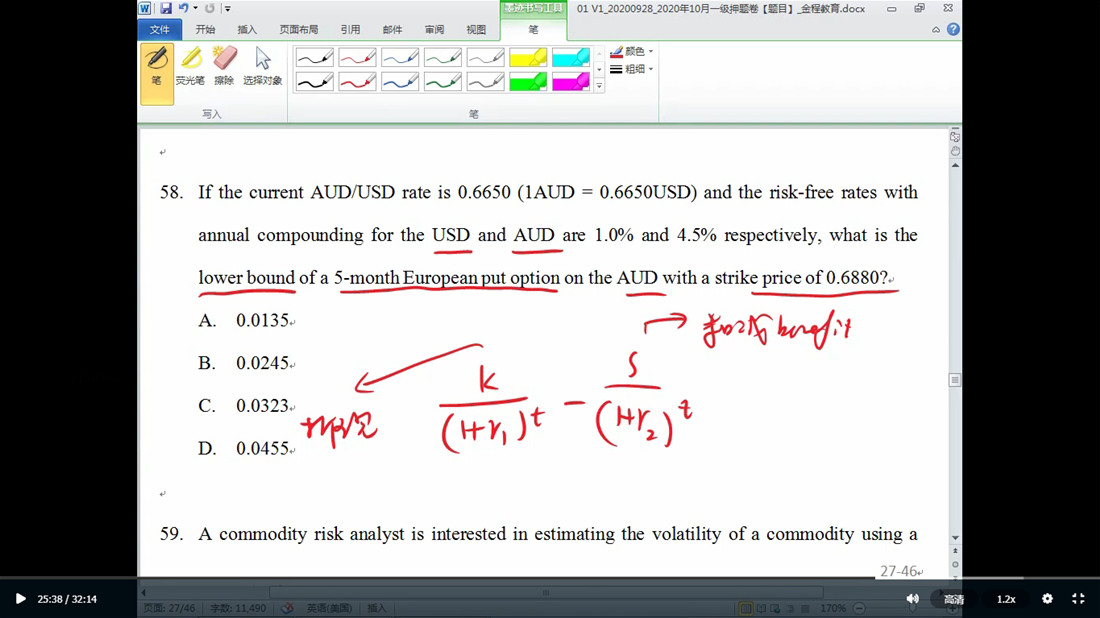Click the proofing errors icon in status bar
This screenshot has width=1100, height=618.
(287, 608)
